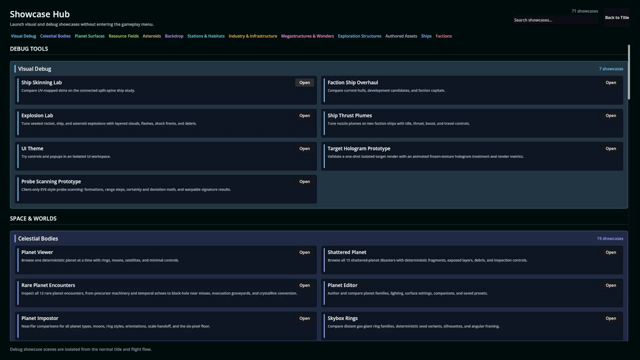Screen dimensions: 640x360
Task: Open the Shattered Planet showcase
Action: [611, 252]
